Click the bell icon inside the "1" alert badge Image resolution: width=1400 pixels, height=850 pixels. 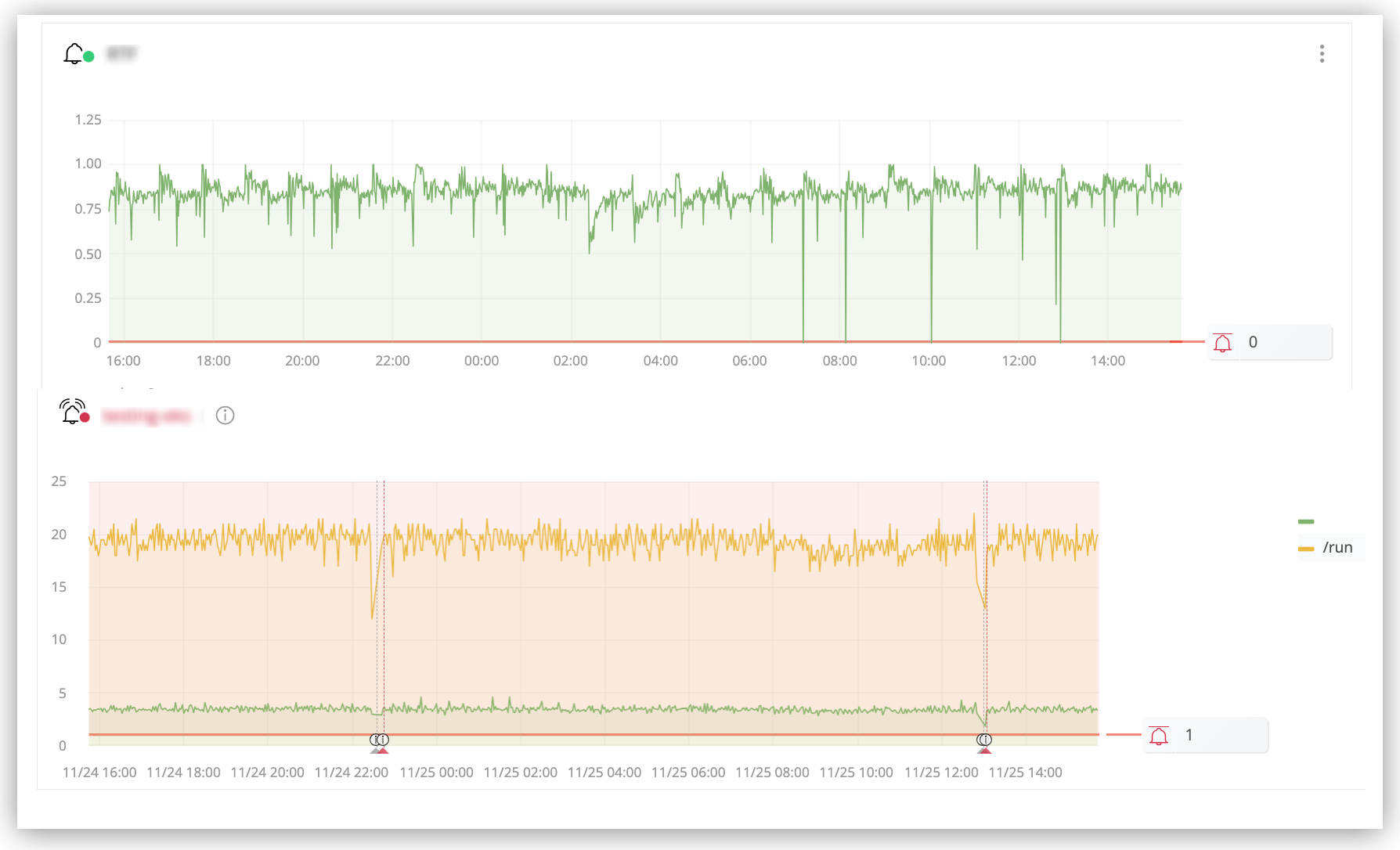(x=1159, y=735)
